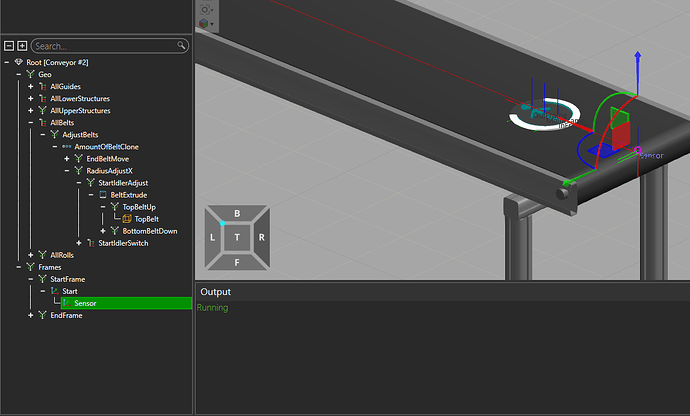Click the magnifier icon in the search box
Screen dimensions: 690x416
pyautogui.click(x=182, y=46)
